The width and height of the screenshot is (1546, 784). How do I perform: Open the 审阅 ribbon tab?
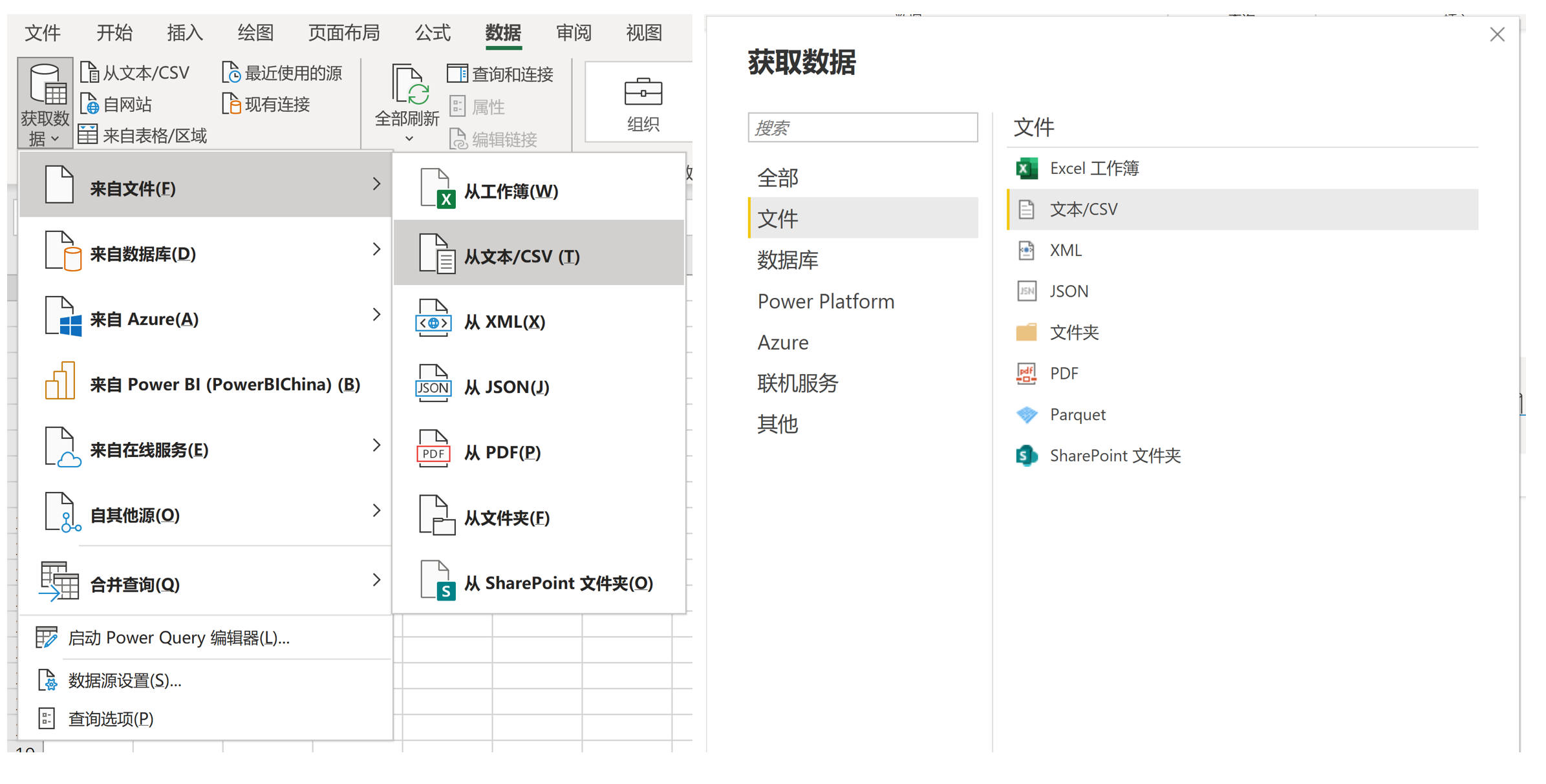pyautogui.click(x=573, y=32)
